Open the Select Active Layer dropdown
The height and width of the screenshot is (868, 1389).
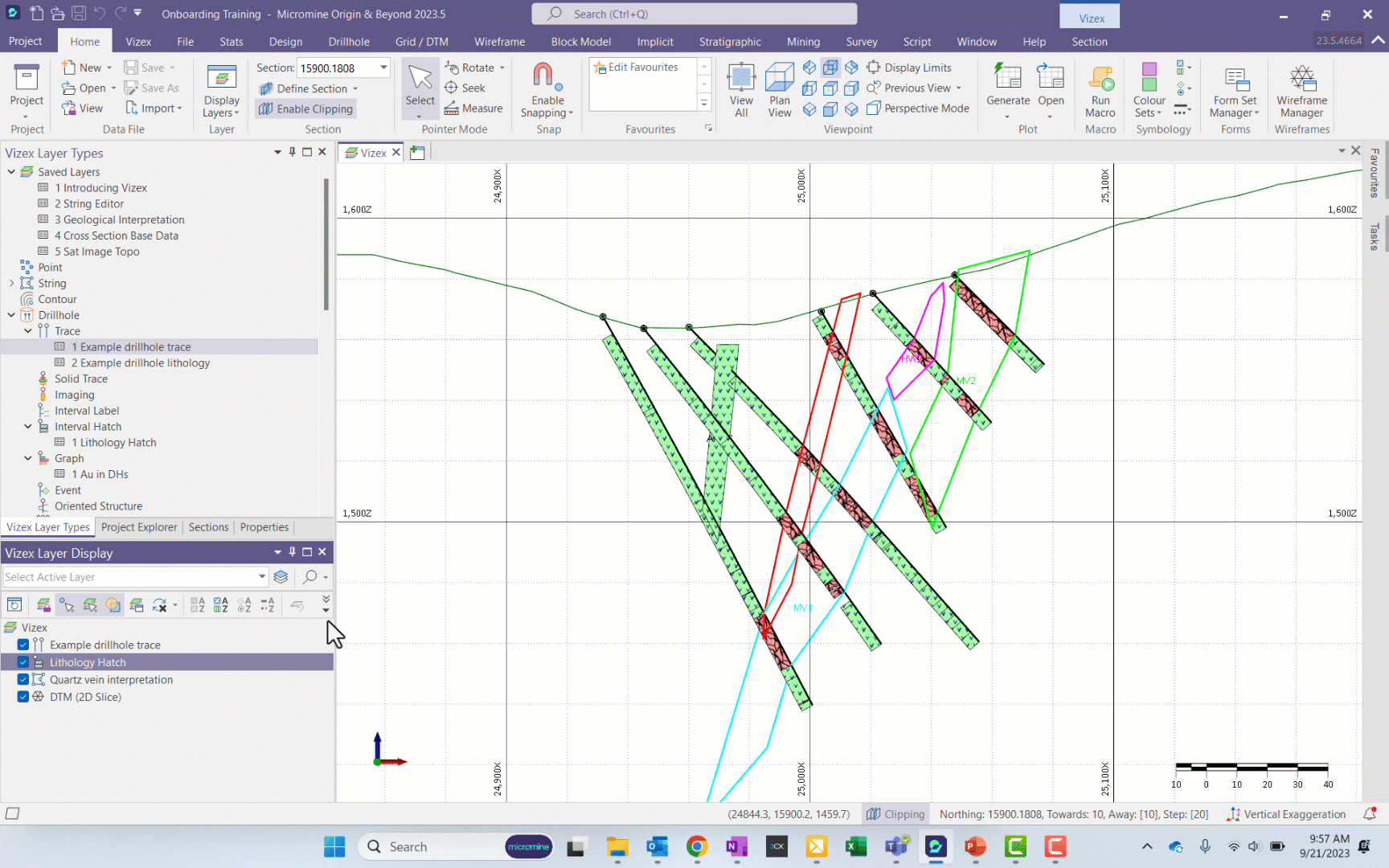tap(260, 577)
